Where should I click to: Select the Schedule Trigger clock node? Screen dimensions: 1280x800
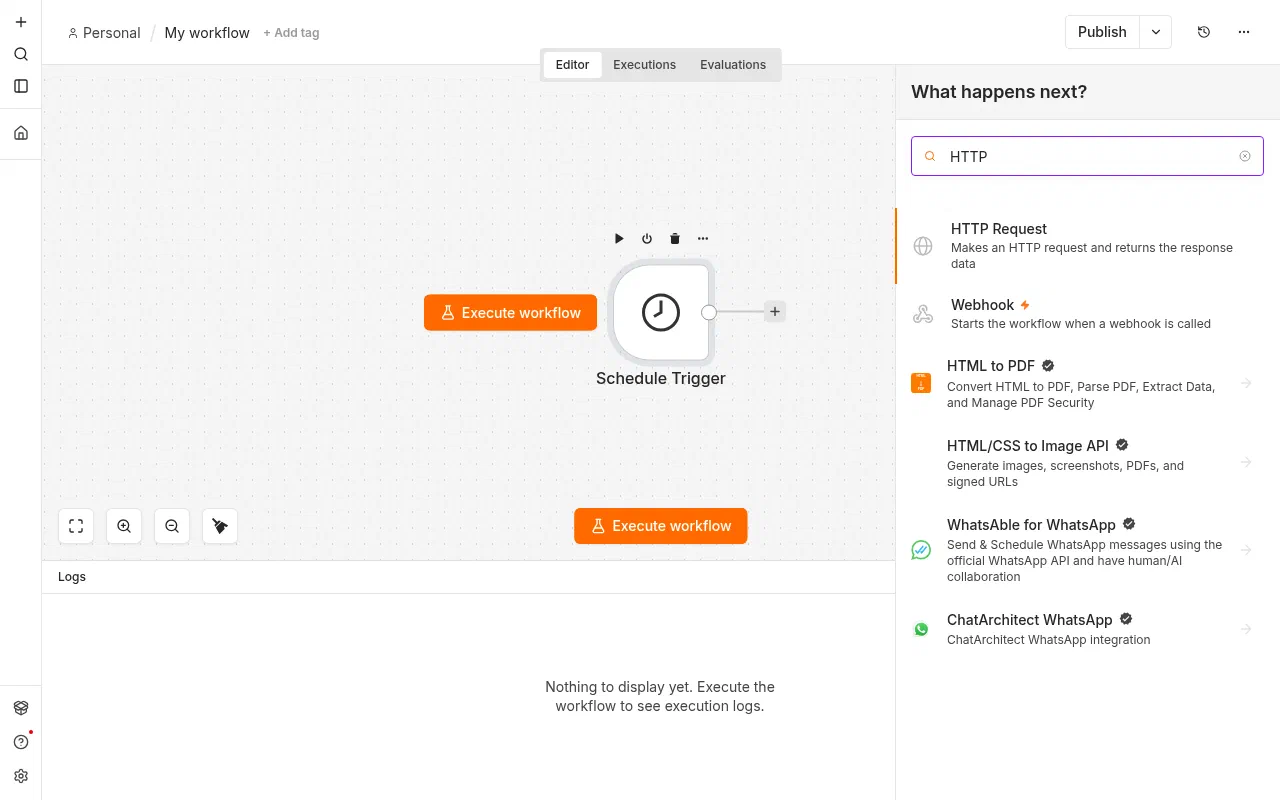tap(661, 312)
